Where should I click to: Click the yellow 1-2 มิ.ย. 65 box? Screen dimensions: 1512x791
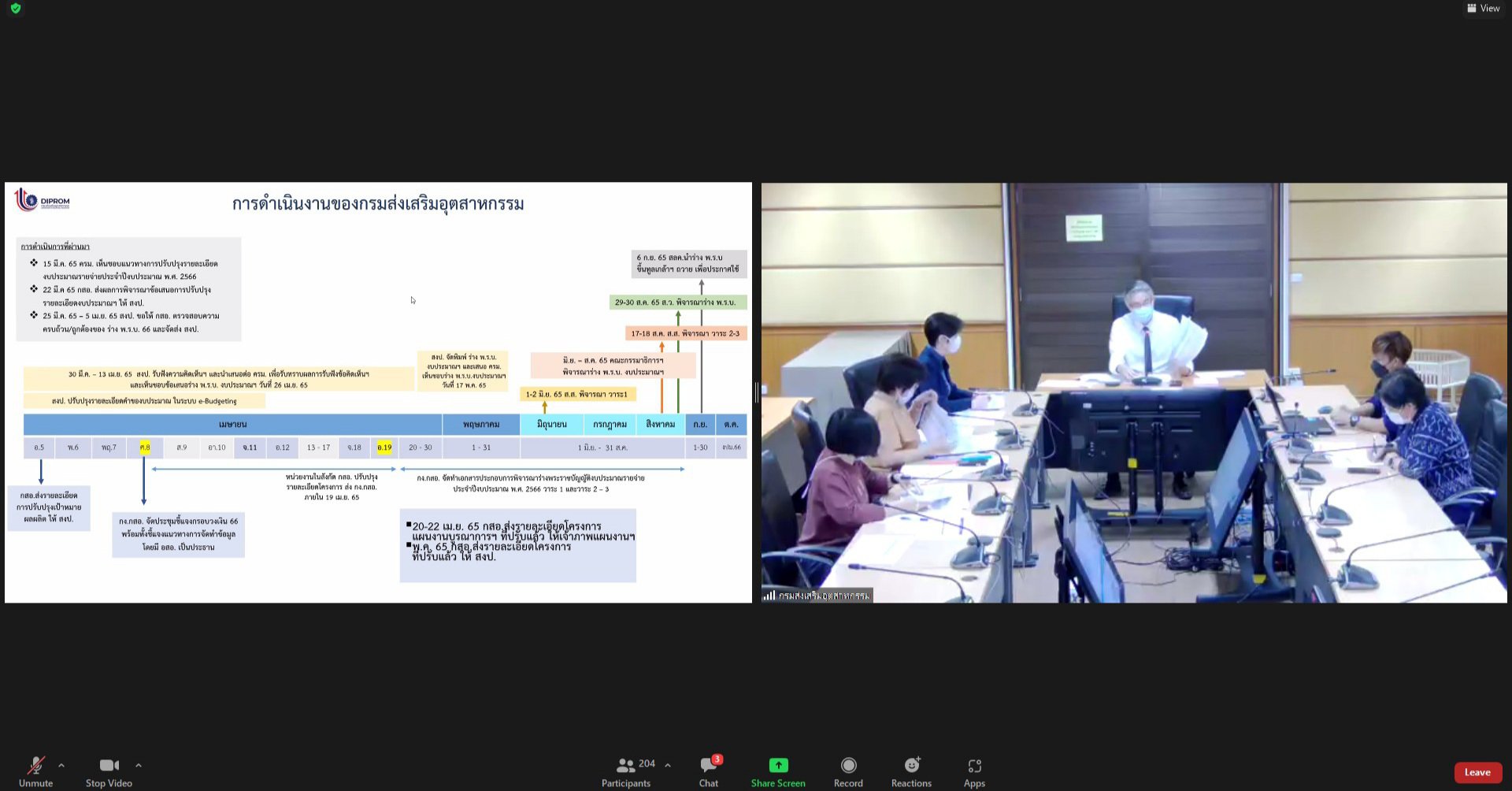coord(578,394)
